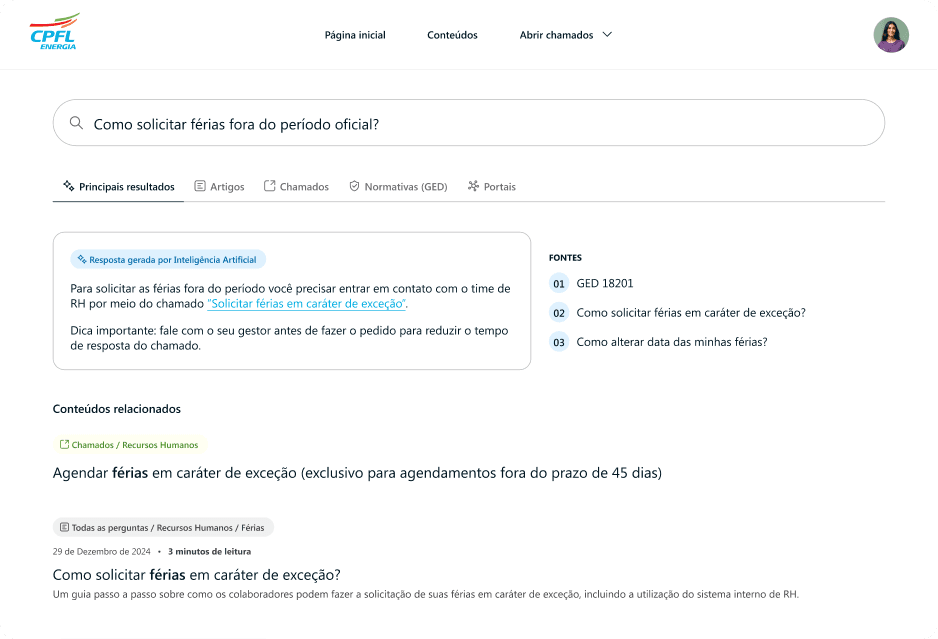
Task: Switch to the Portais tab
Action: point(492,187)
